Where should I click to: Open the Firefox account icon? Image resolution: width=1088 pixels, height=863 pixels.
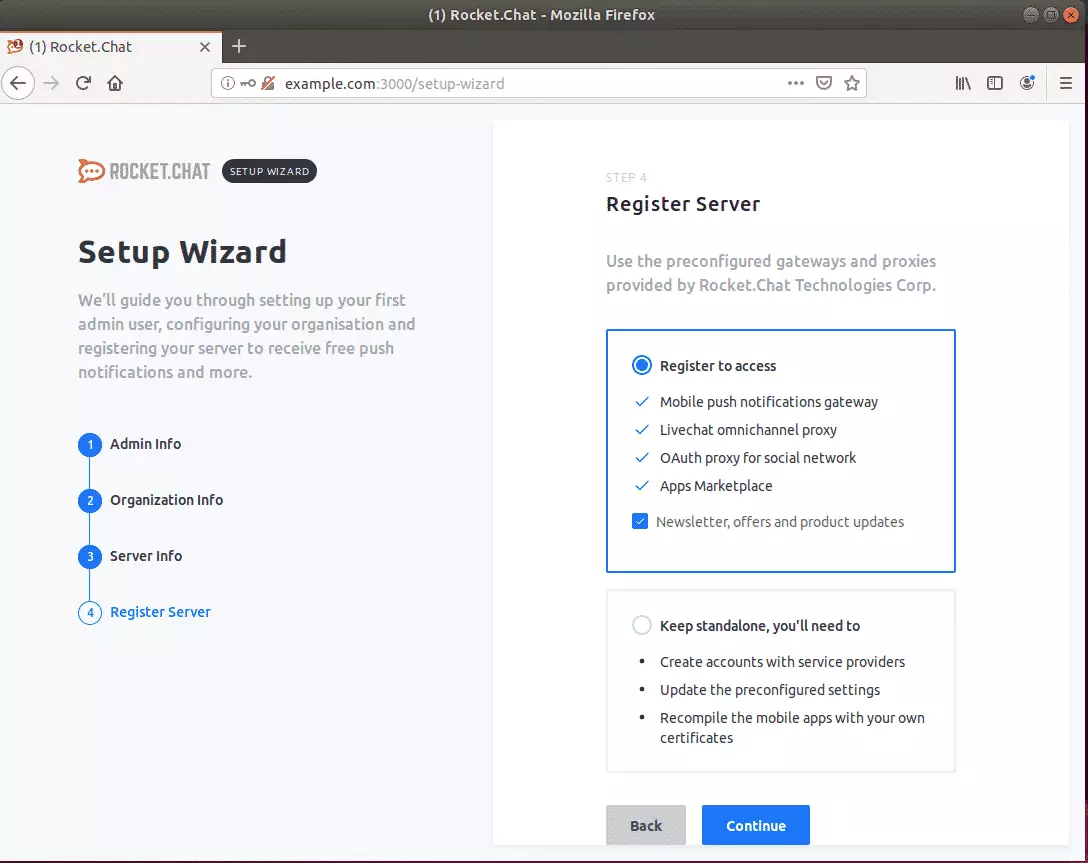[1028, 83]
